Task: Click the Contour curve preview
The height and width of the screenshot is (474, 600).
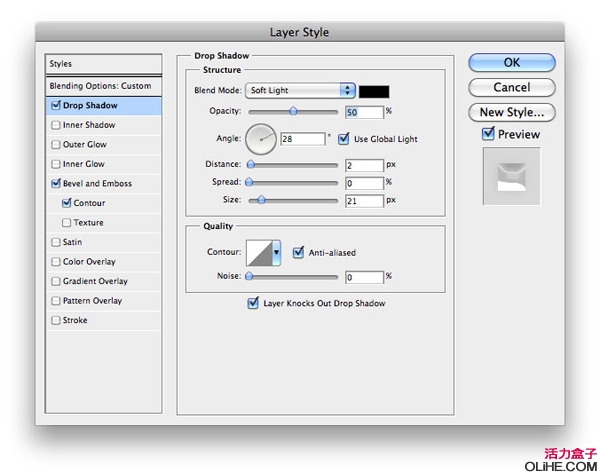Action: coord(259,252)
